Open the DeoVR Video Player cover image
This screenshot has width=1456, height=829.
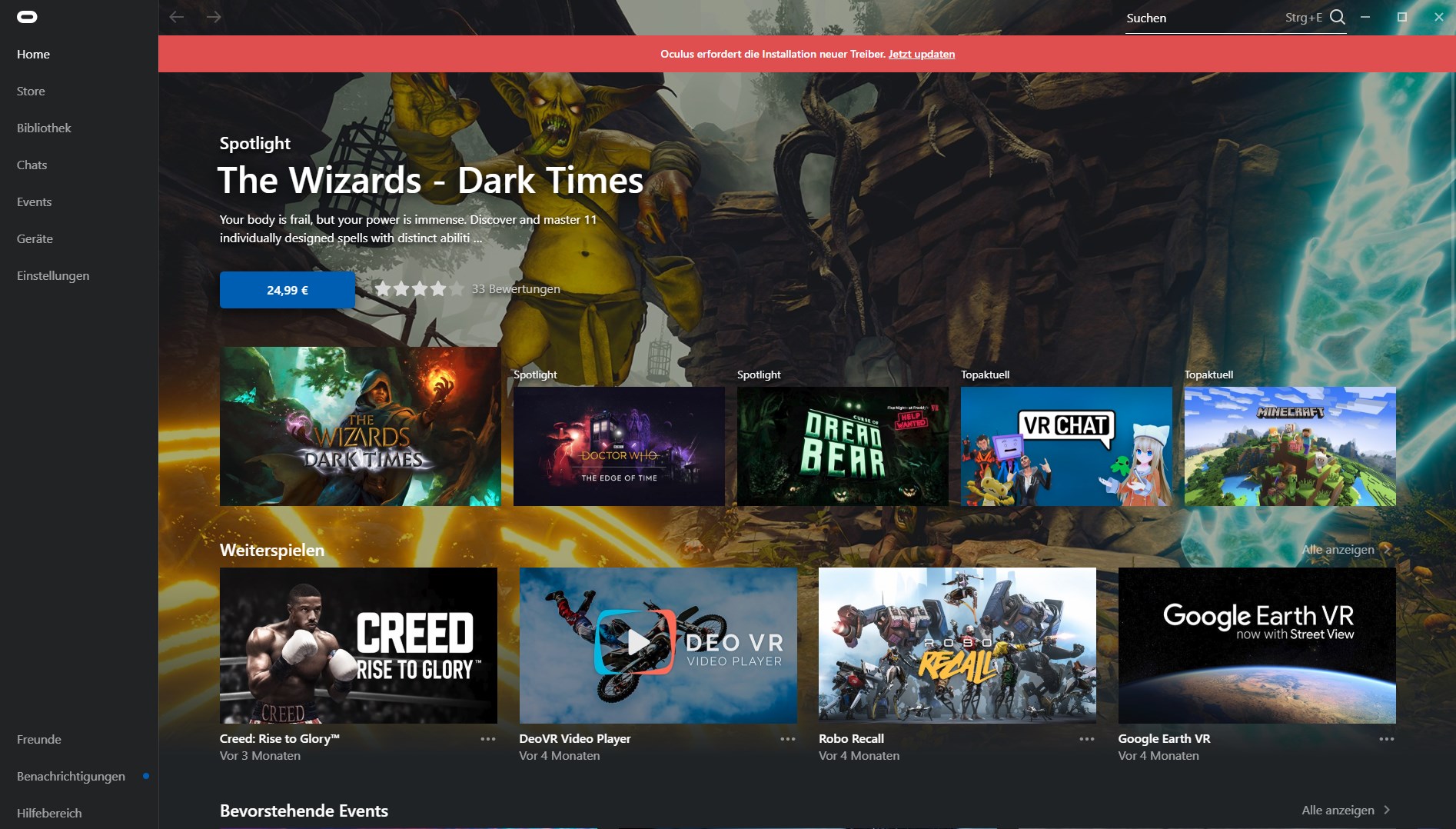click(x=658, y=645)
